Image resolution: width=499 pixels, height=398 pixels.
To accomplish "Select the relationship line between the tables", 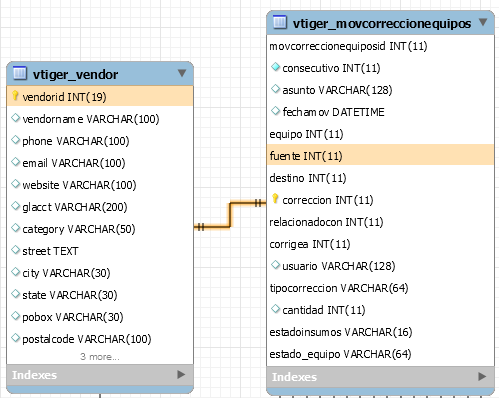I will click(x=230, y=215).
